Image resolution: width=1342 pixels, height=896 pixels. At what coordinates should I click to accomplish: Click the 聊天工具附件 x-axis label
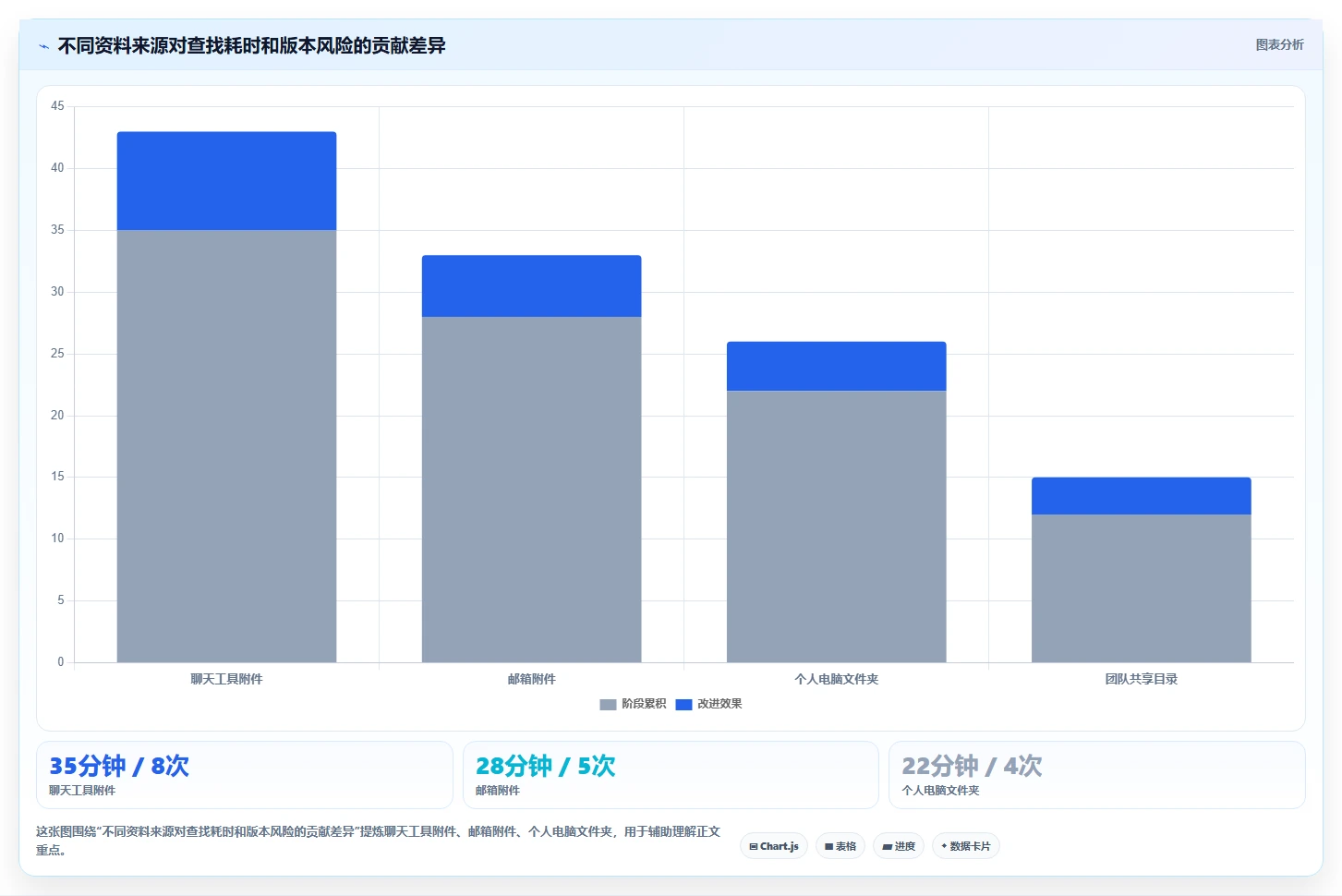(226, 679)
